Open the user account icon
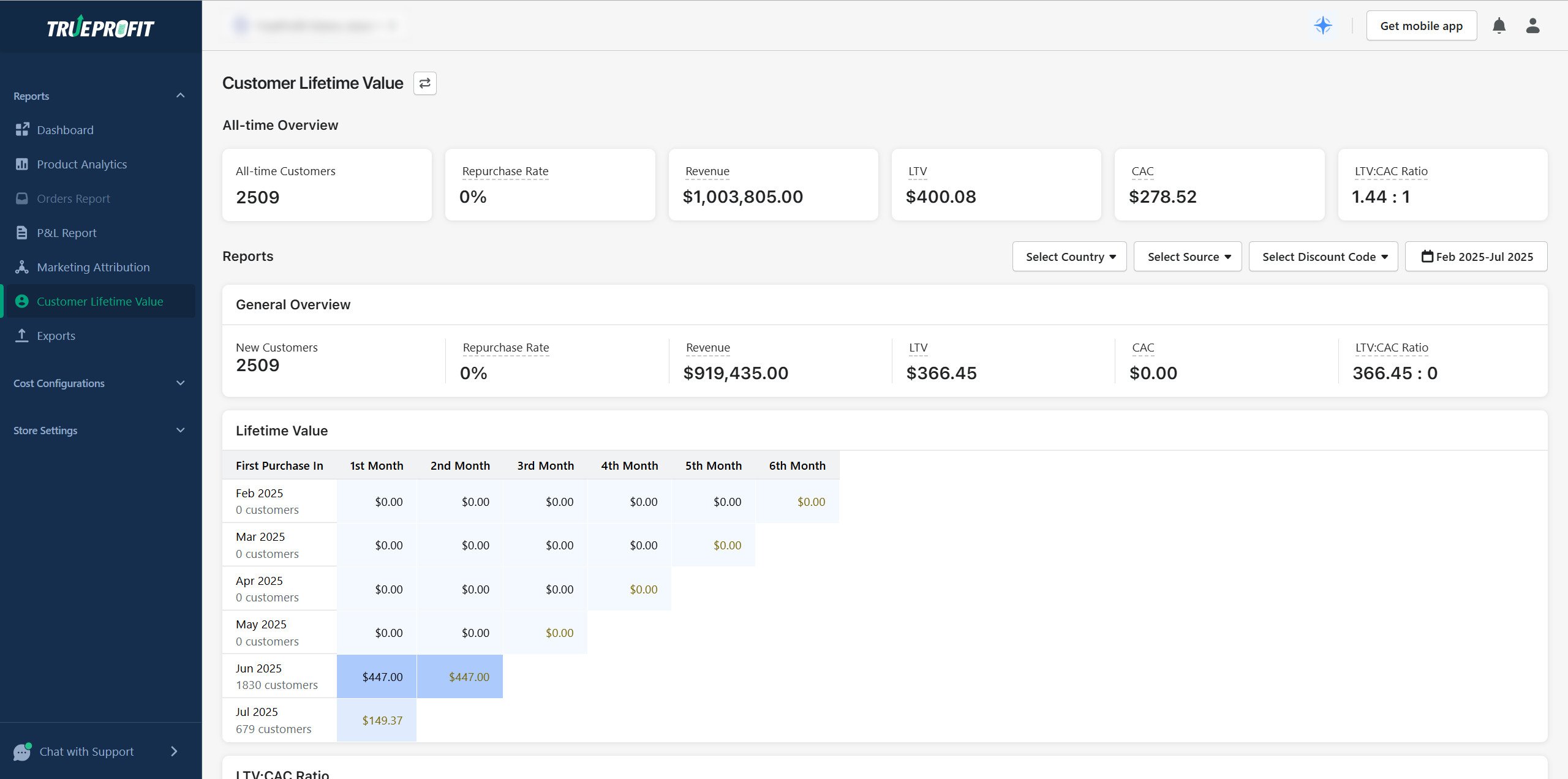Viewport: 1568px width, 779px height. tap(1532, 25)
